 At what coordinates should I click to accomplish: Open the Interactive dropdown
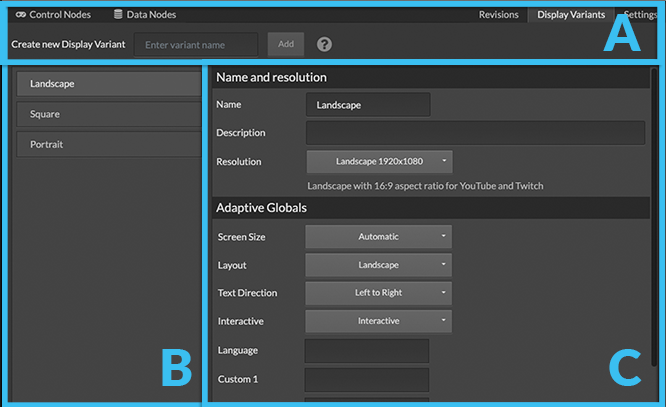(378, 321)
